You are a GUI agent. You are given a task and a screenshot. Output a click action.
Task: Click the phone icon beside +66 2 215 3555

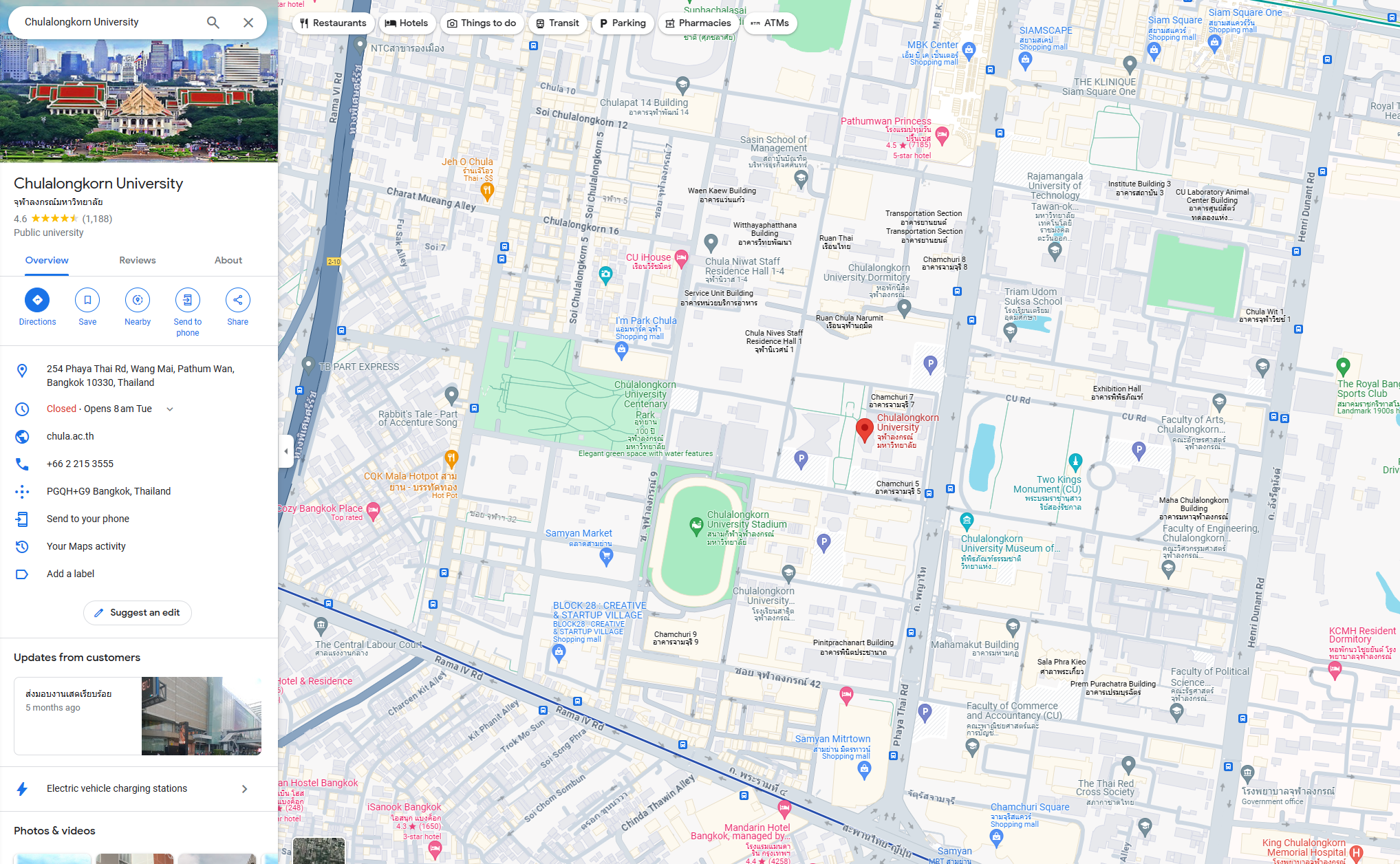(22, 464)
